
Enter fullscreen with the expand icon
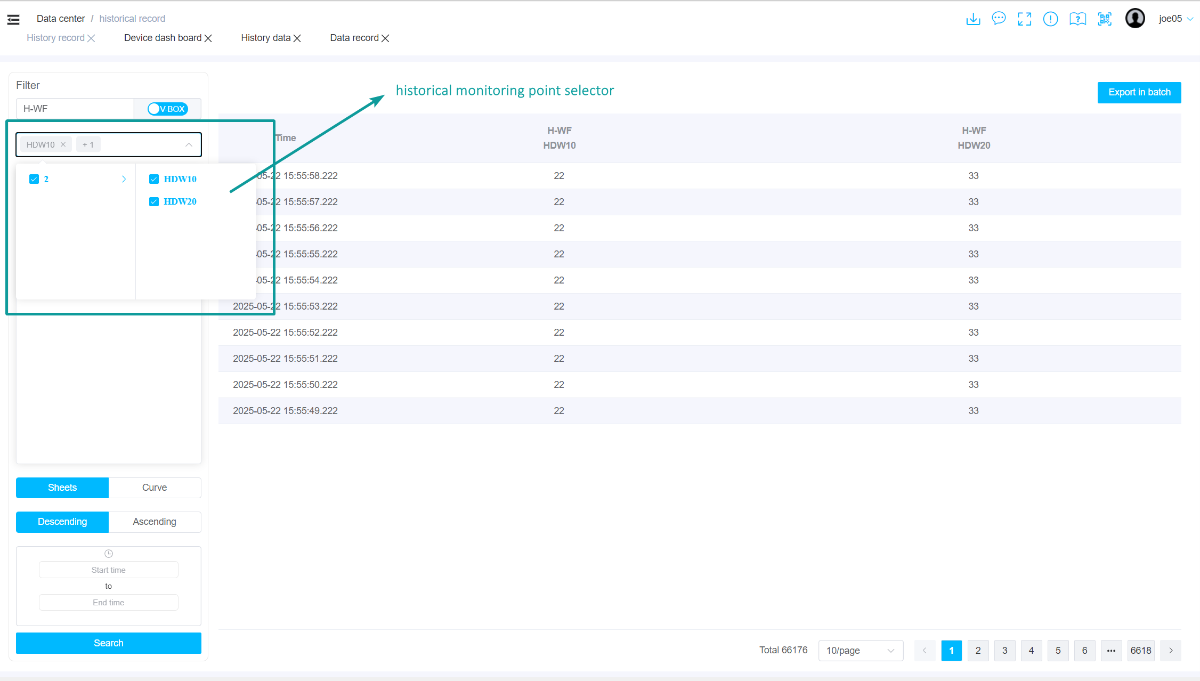click(1024, 19)
